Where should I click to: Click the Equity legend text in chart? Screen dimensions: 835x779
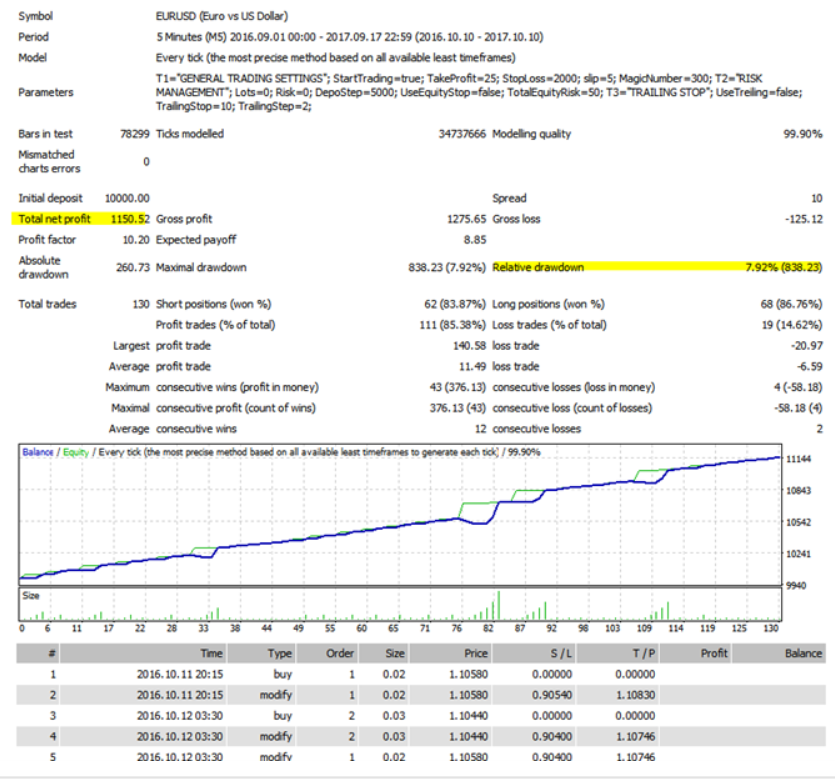76,452
